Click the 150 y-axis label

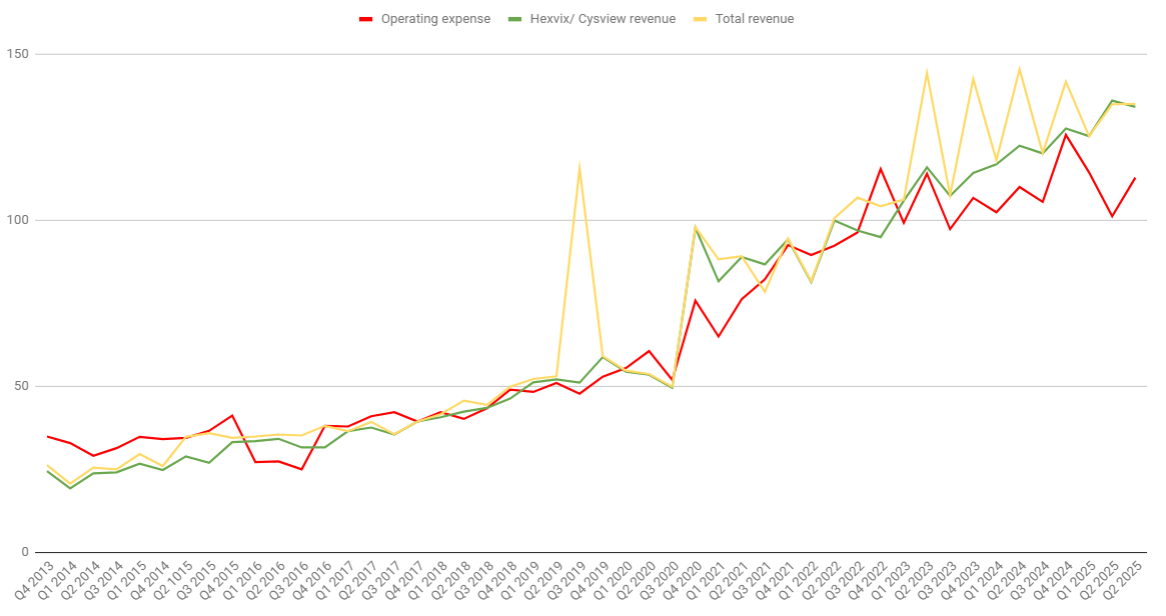17,54
